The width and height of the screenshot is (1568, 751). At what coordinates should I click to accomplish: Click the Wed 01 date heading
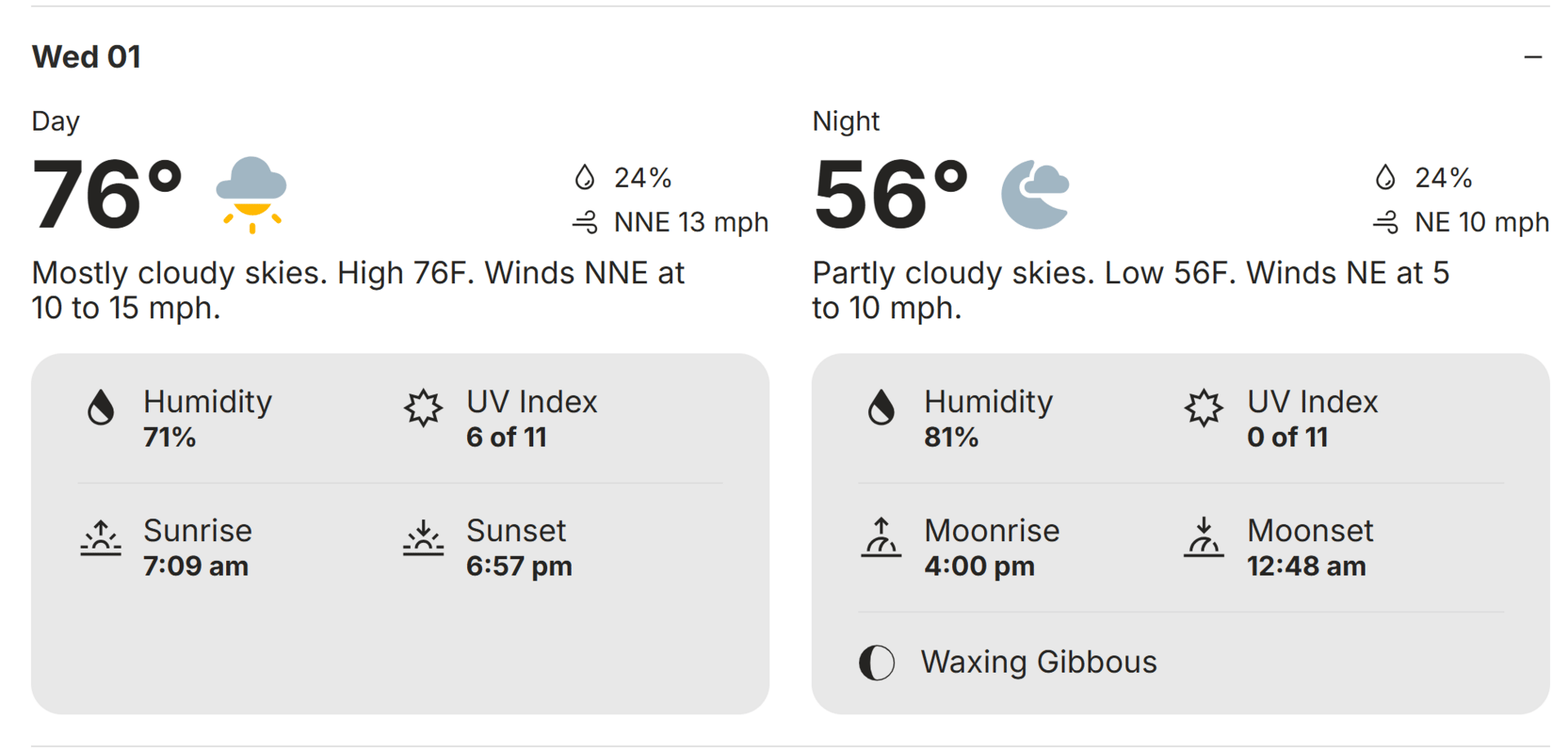tap(87, 57)
